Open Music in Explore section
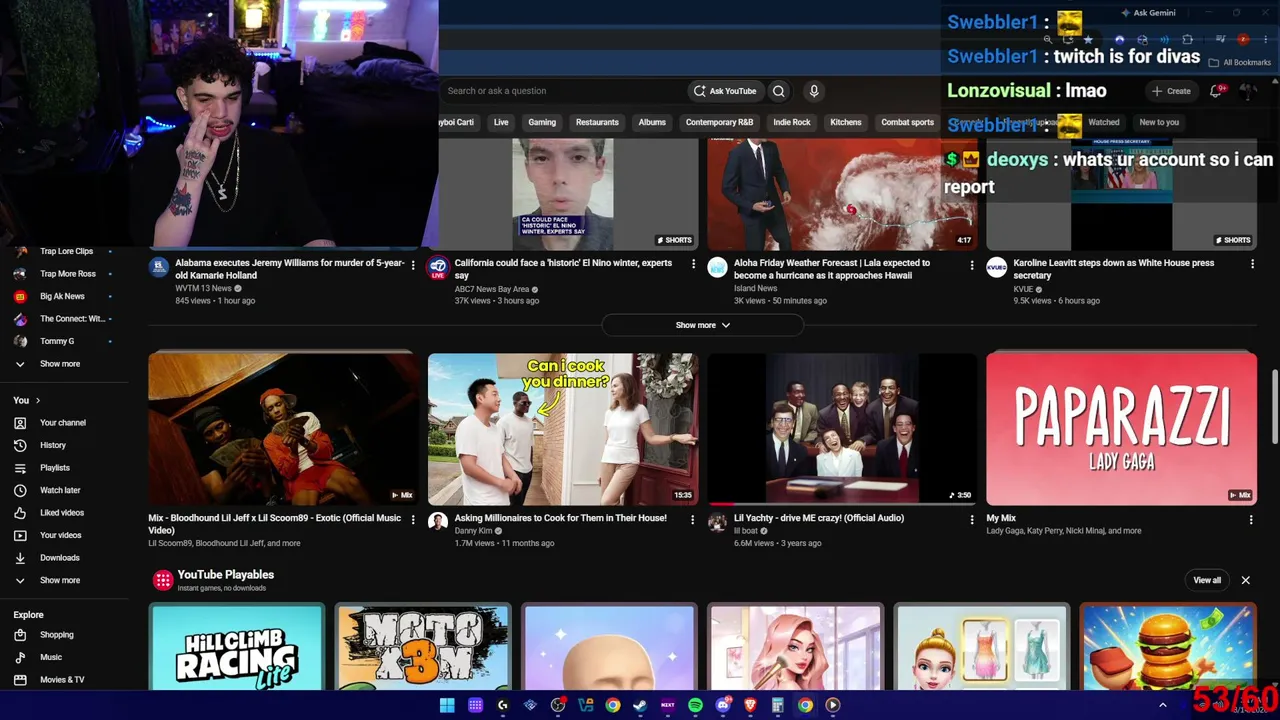The image size is (1280, 720). click(x=50, y=657)
